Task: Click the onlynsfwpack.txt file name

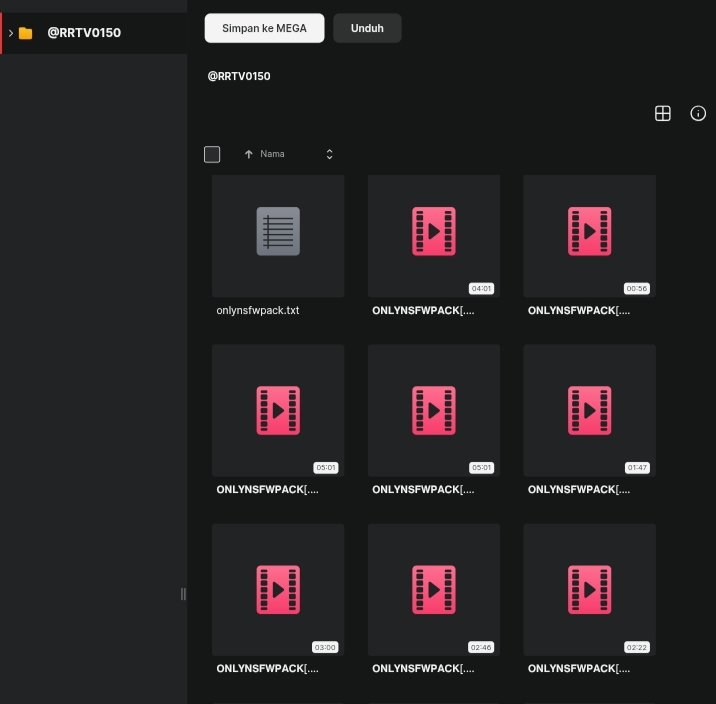Action: click(258, 310)
